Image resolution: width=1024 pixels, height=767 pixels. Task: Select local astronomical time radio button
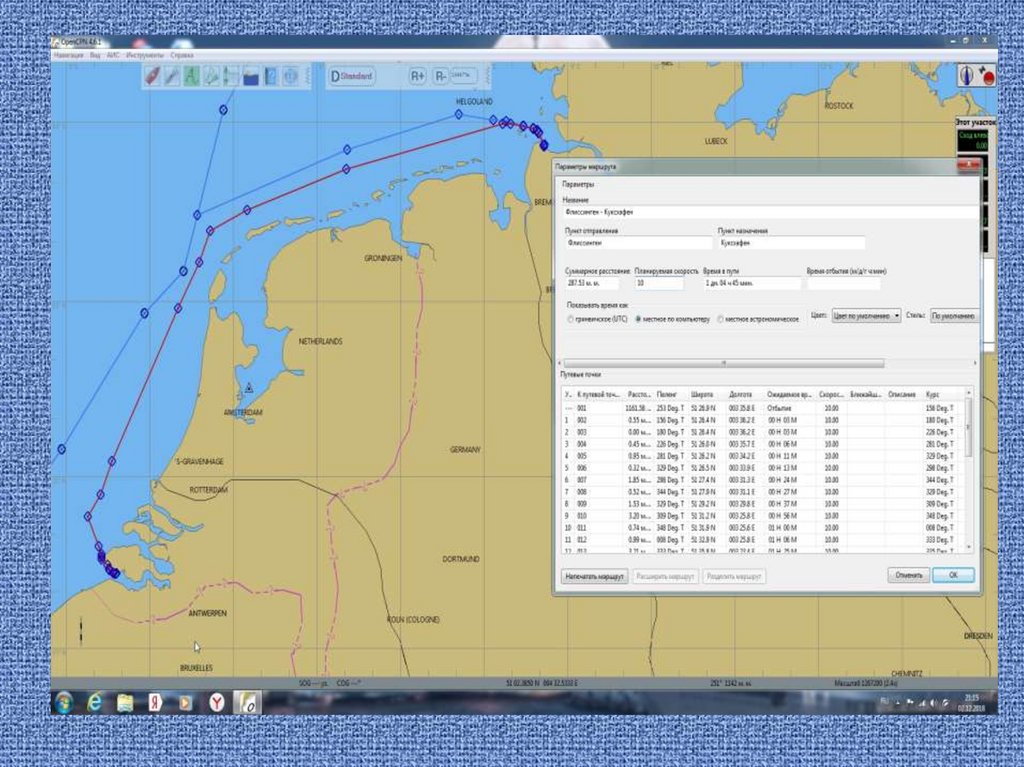[x=720, y=319]
